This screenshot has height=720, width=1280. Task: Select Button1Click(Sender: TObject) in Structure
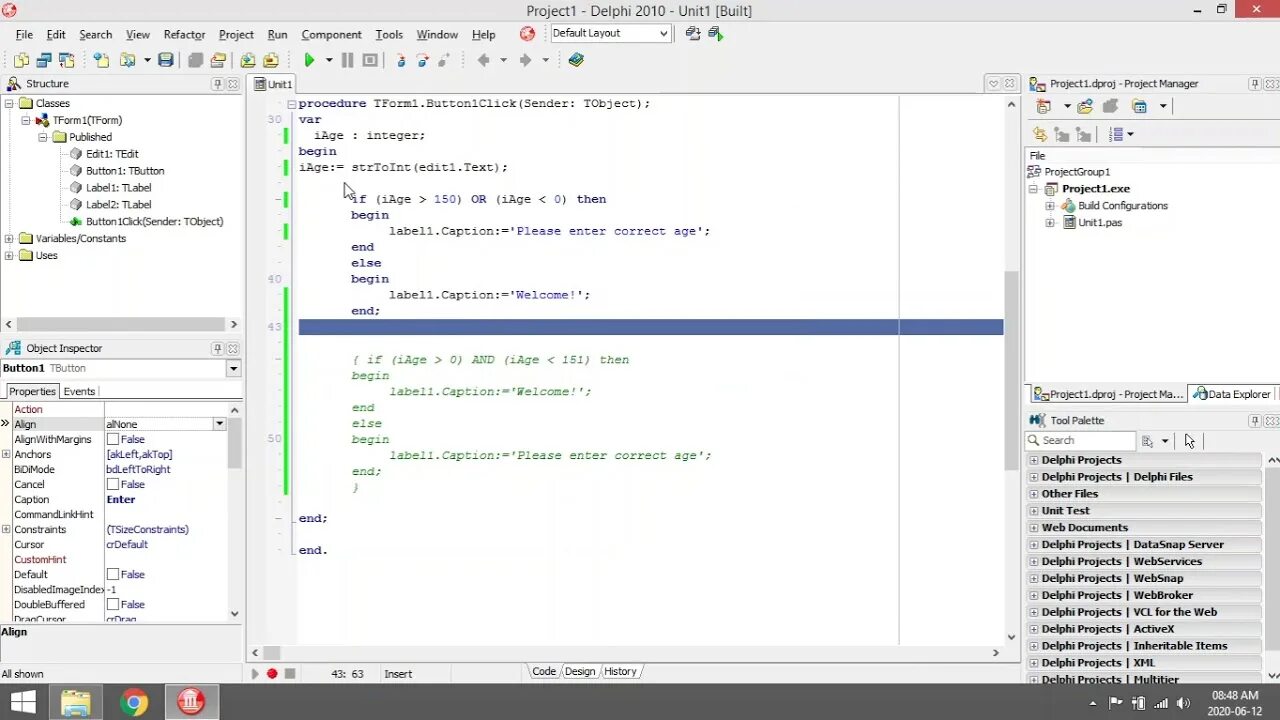pos(154,222)
